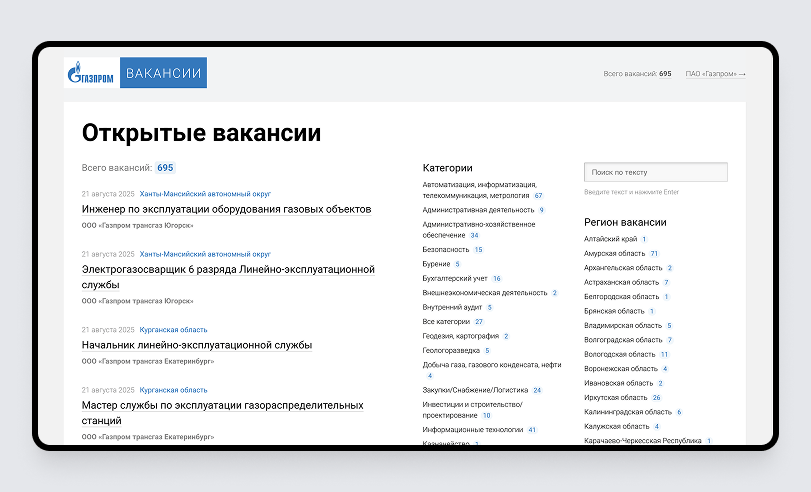Select Ханты-Мансийский автономный округ on the Инженер vacancy
This screenshot has width=811, height=492.
click(x=205, y=194)
